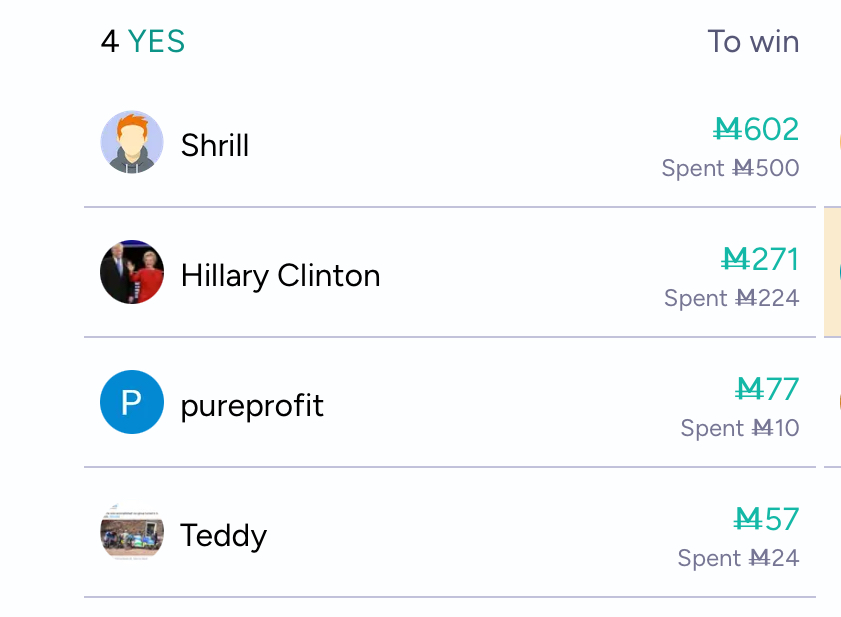Click pureprofit's blue P avatar
The height and width of the screenshot is (617, 841).
click(132, 402)
